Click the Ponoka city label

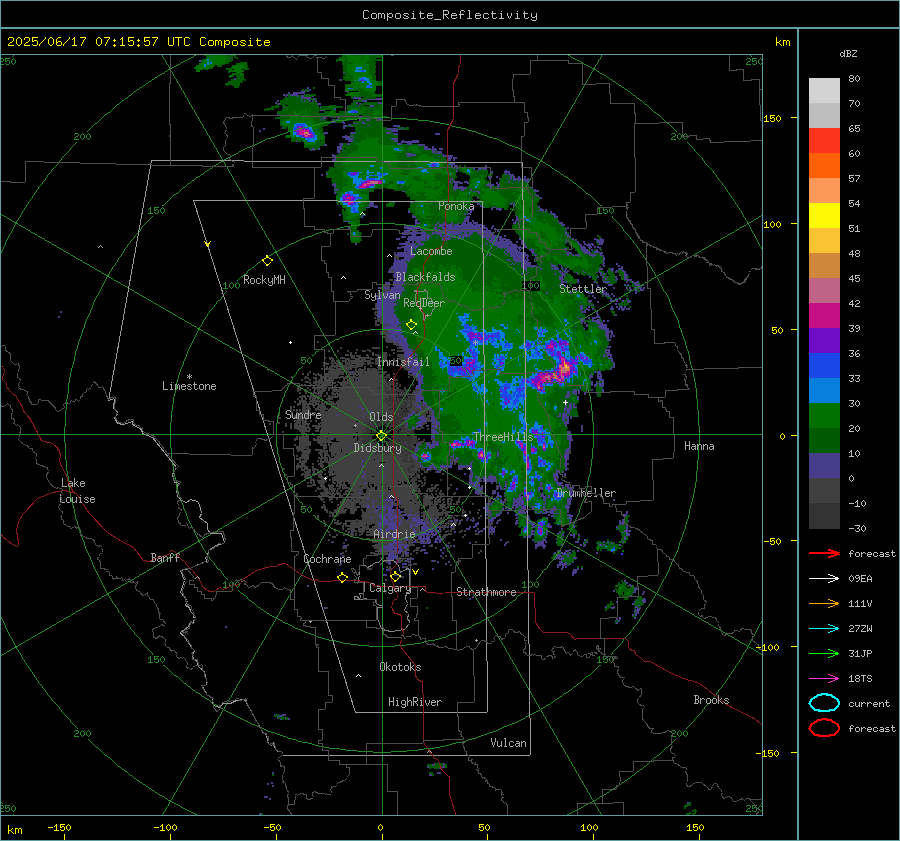(456, 206)
